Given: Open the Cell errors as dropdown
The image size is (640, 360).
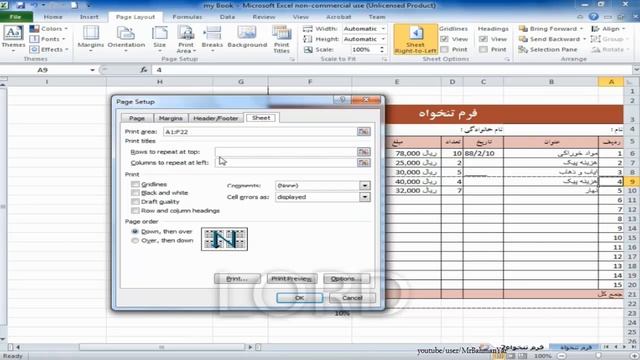Looking at the screenshot, I should click(x=364, y=197).
